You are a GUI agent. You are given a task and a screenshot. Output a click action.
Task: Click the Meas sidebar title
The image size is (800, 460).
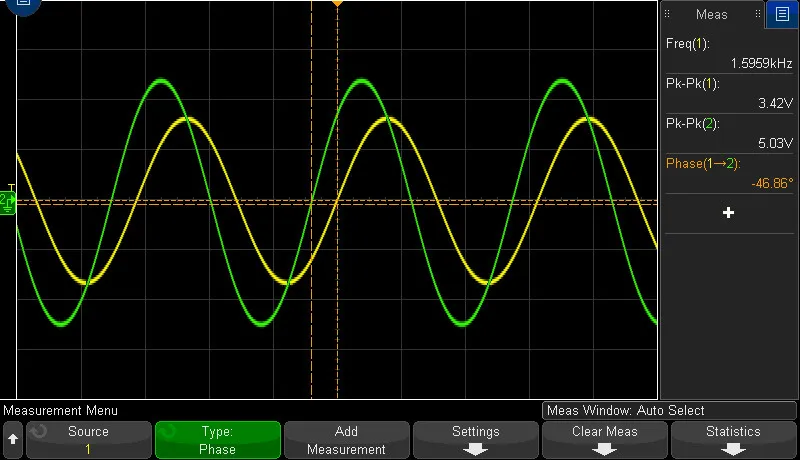712,14
